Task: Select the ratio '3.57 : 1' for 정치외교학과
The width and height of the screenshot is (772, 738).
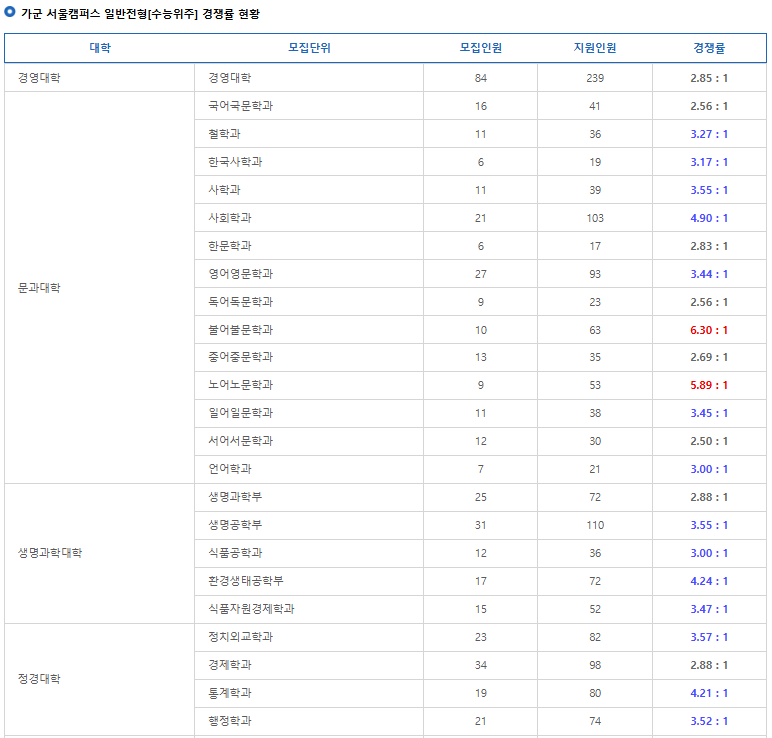Action: (x=709, y=637)
